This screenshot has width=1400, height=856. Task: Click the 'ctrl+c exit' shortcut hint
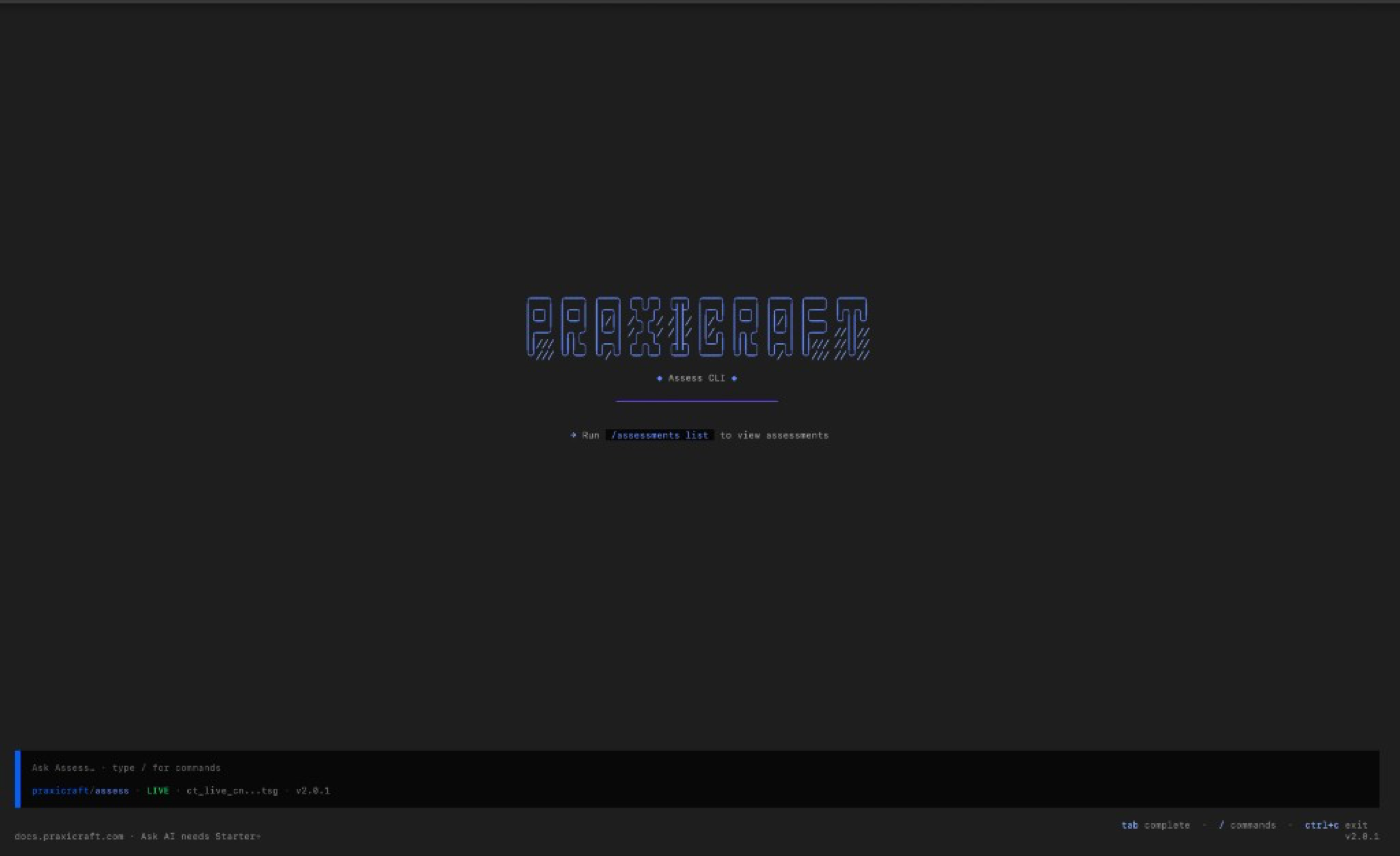pos(1336,825)
